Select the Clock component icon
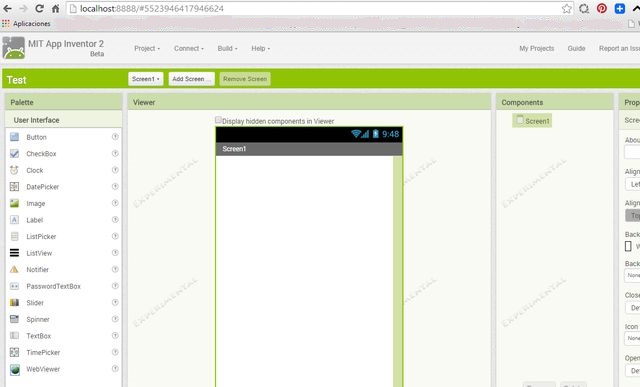The image size is (640, 387). pyautogui.click(x=14, y=170)
